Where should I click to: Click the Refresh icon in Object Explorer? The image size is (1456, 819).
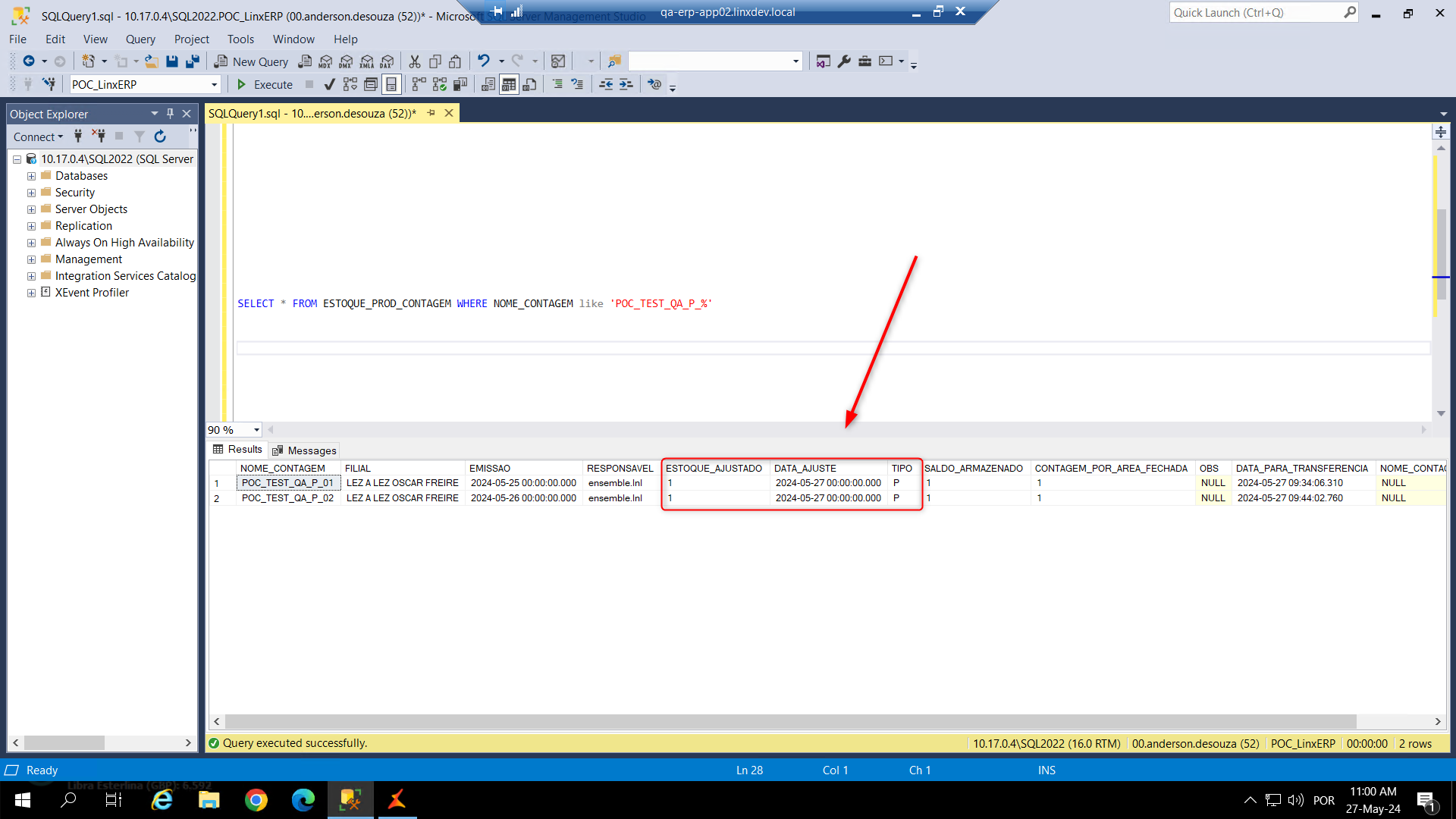coord(160,136)
